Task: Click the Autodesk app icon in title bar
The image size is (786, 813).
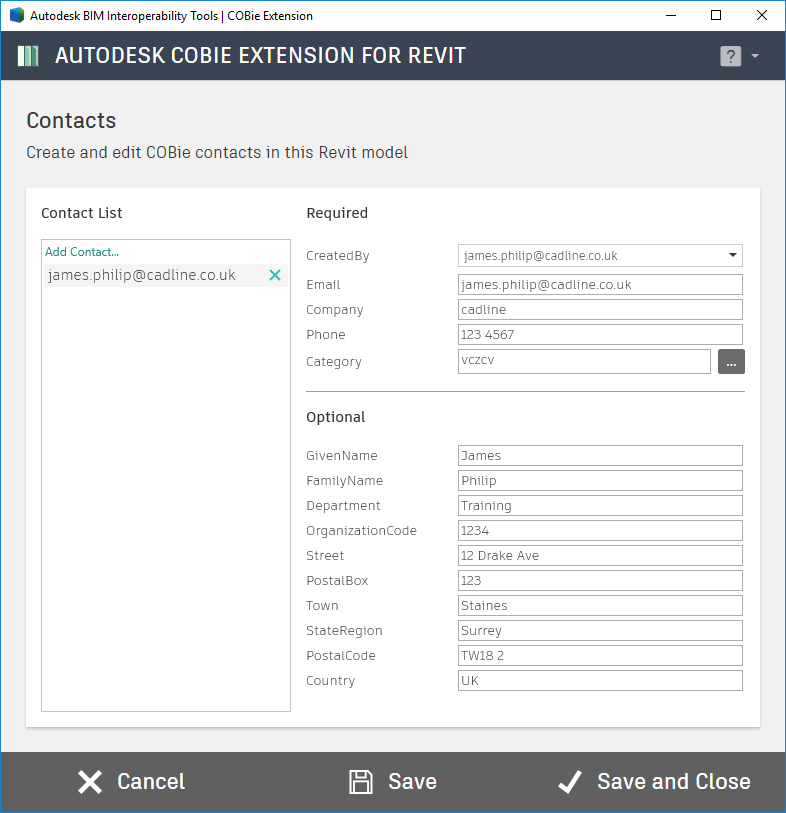Action: (17, 15)
